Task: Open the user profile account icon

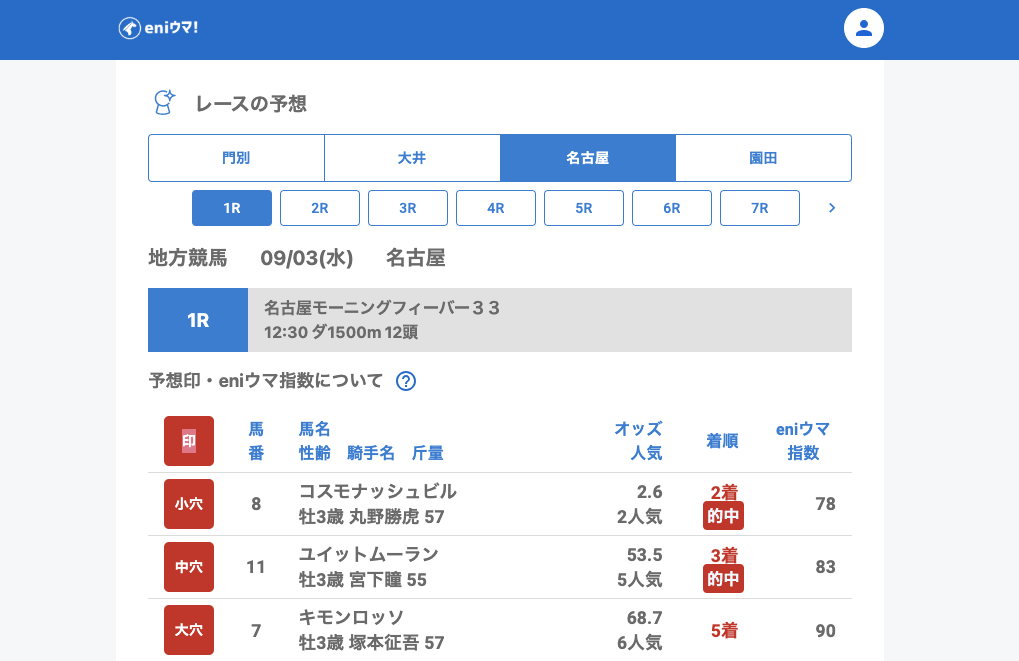Action: pyautogui.click(x=864, y=28)
